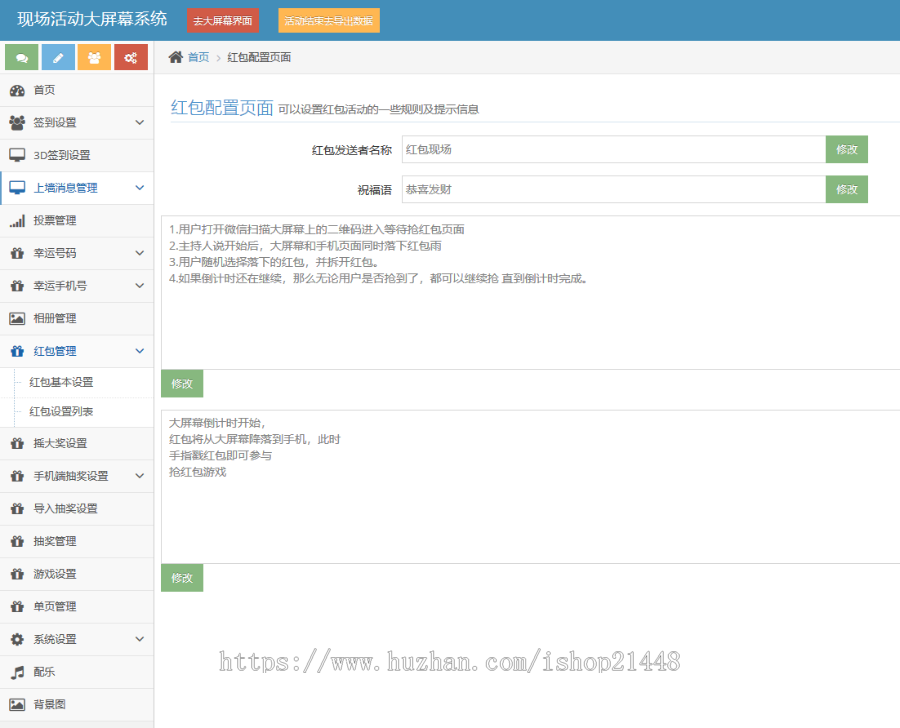Click the signal bars icon beside 投票管理

pyautogui.click(x=17, y=220)
